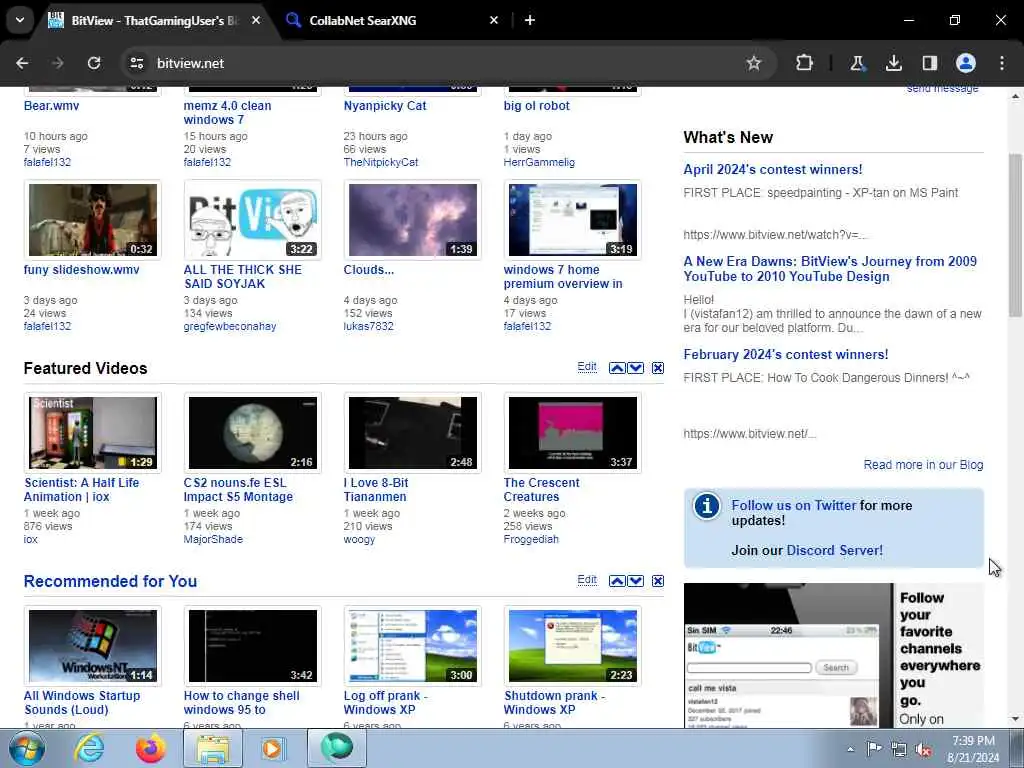This screenshot has height=768, width=1024.
Task: Open CS2 nouns.fe ESL Impact S5 Montage thumbnail
Action: pos(253,433)
